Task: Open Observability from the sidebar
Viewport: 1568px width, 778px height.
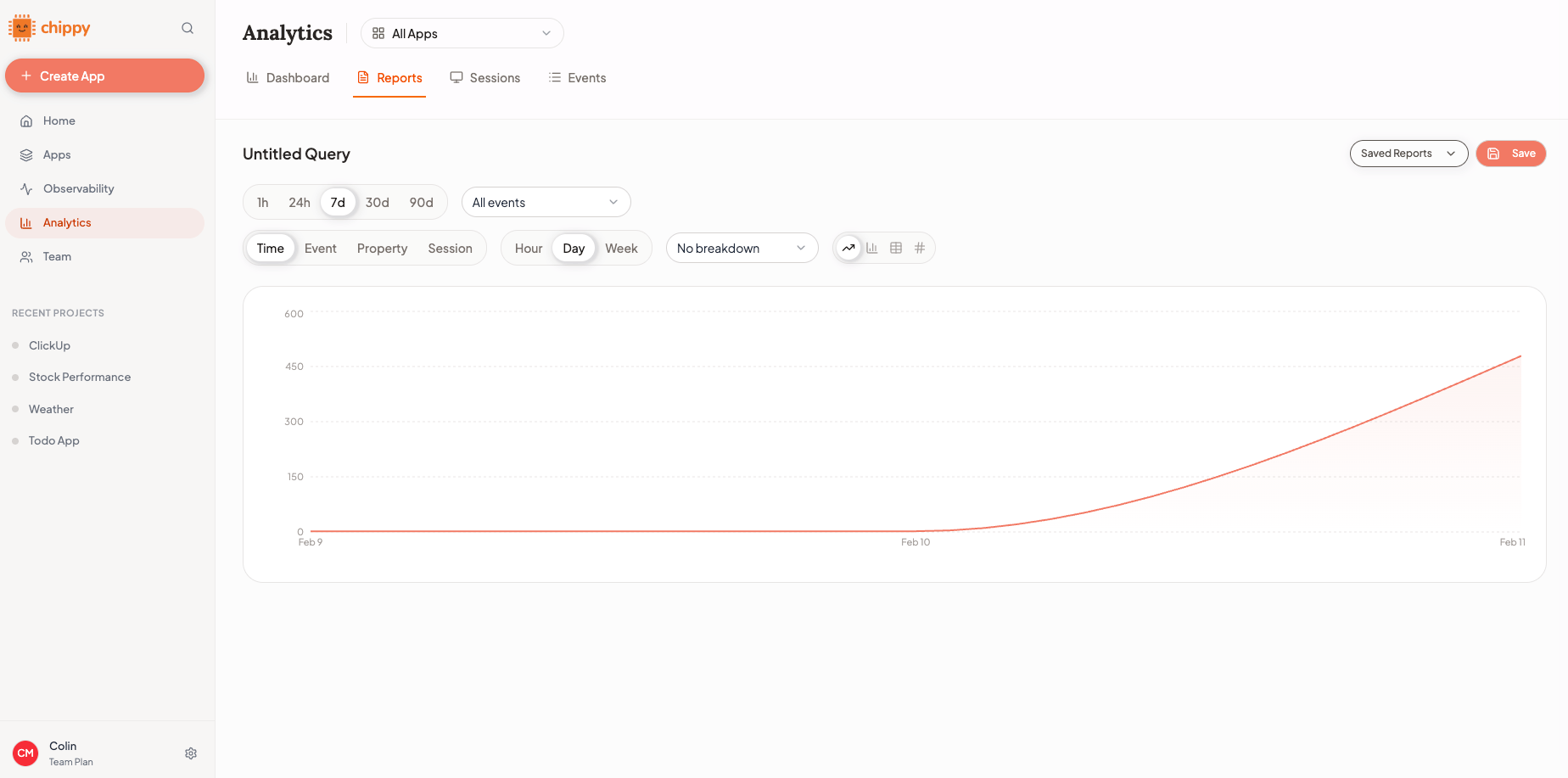Action: [104, 189]
